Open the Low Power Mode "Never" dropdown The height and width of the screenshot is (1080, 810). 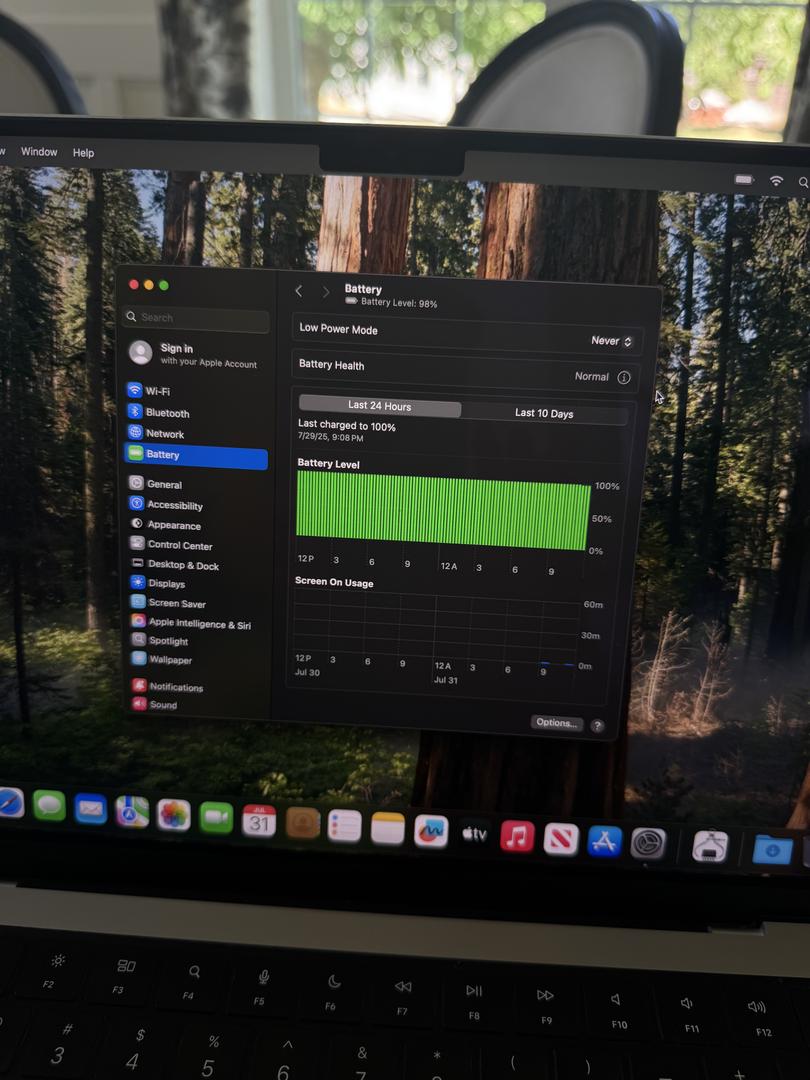point(612,341)
